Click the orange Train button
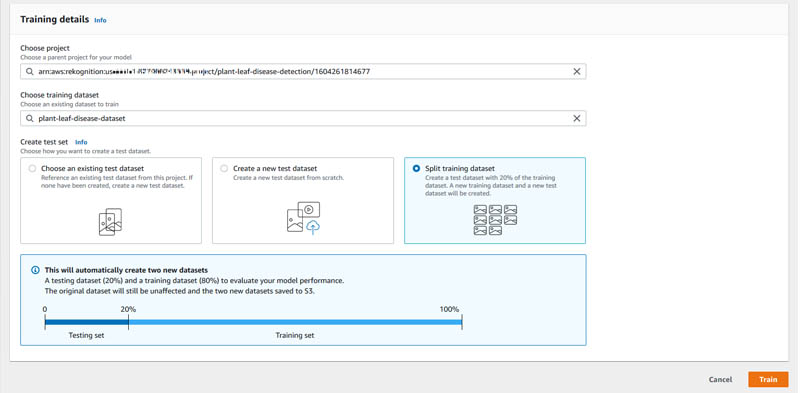Screen dimensions: 800x393 click(x=768, y=379)
